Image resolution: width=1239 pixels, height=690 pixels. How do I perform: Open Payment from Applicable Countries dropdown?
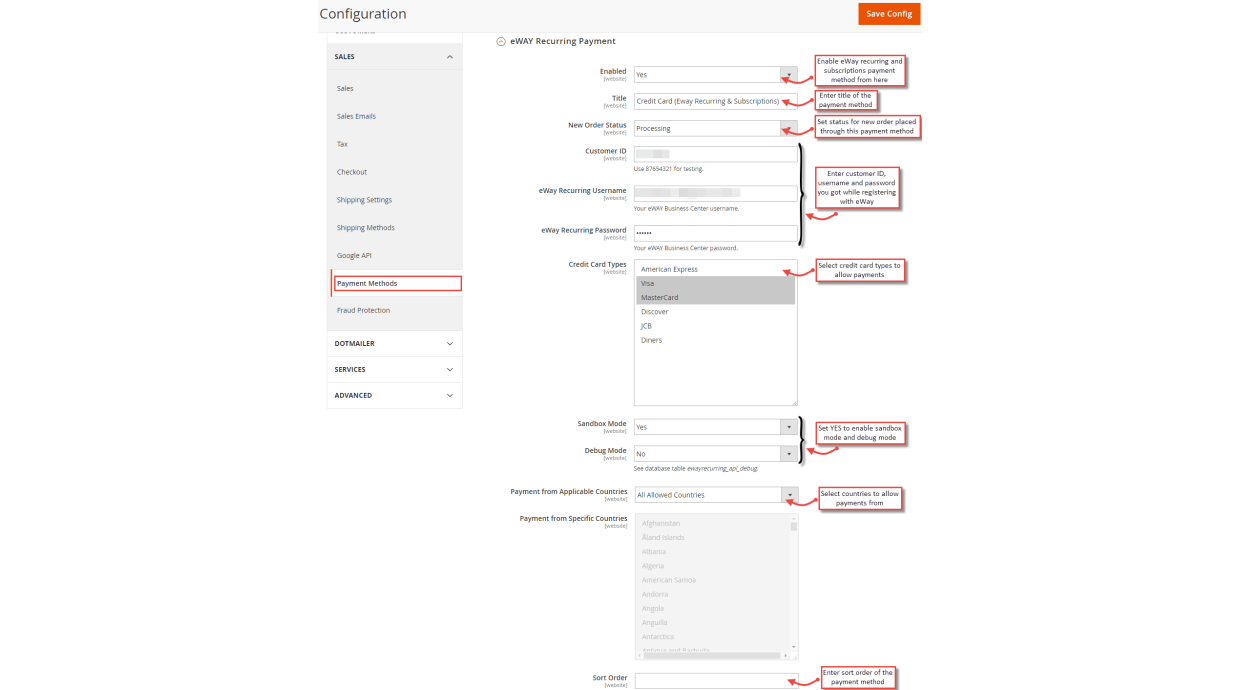[x=716, y=495]
